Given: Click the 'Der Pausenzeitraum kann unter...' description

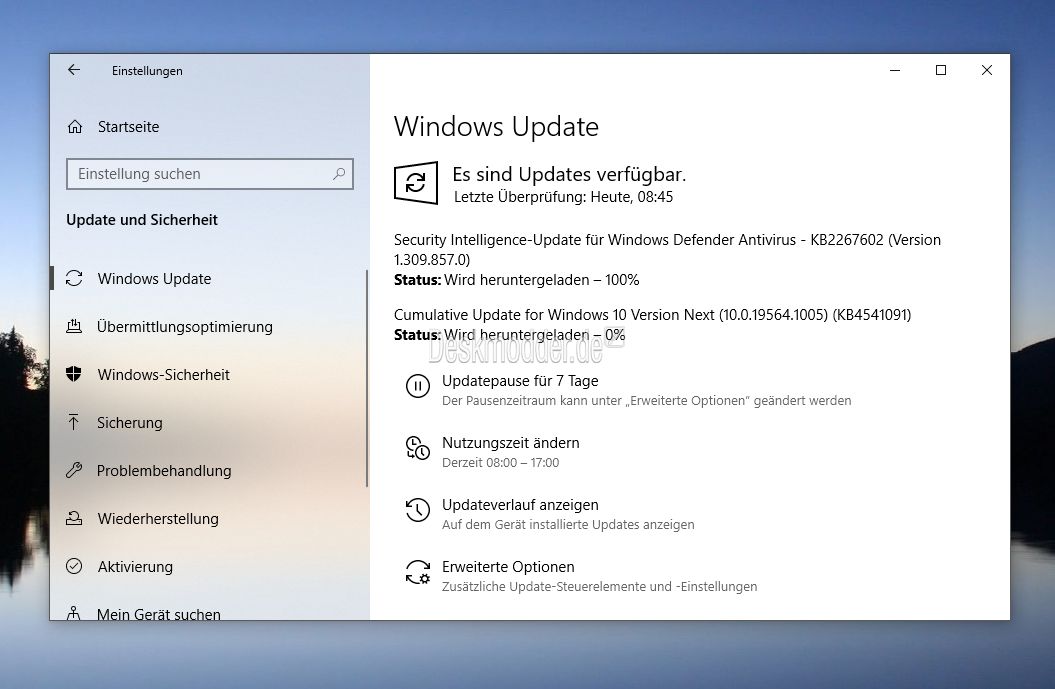Looking at the screenshot, I should tap(647, 401).
